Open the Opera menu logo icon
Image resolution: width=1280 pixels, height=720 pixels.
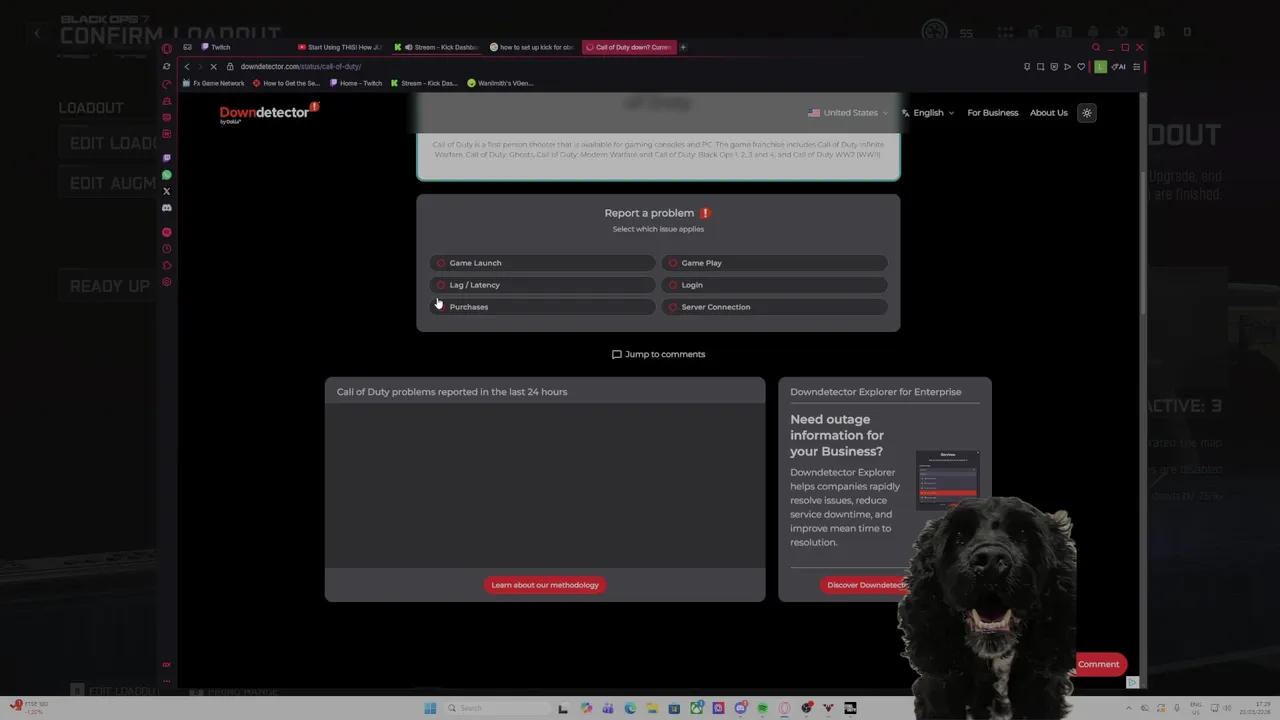click(167, 47)
